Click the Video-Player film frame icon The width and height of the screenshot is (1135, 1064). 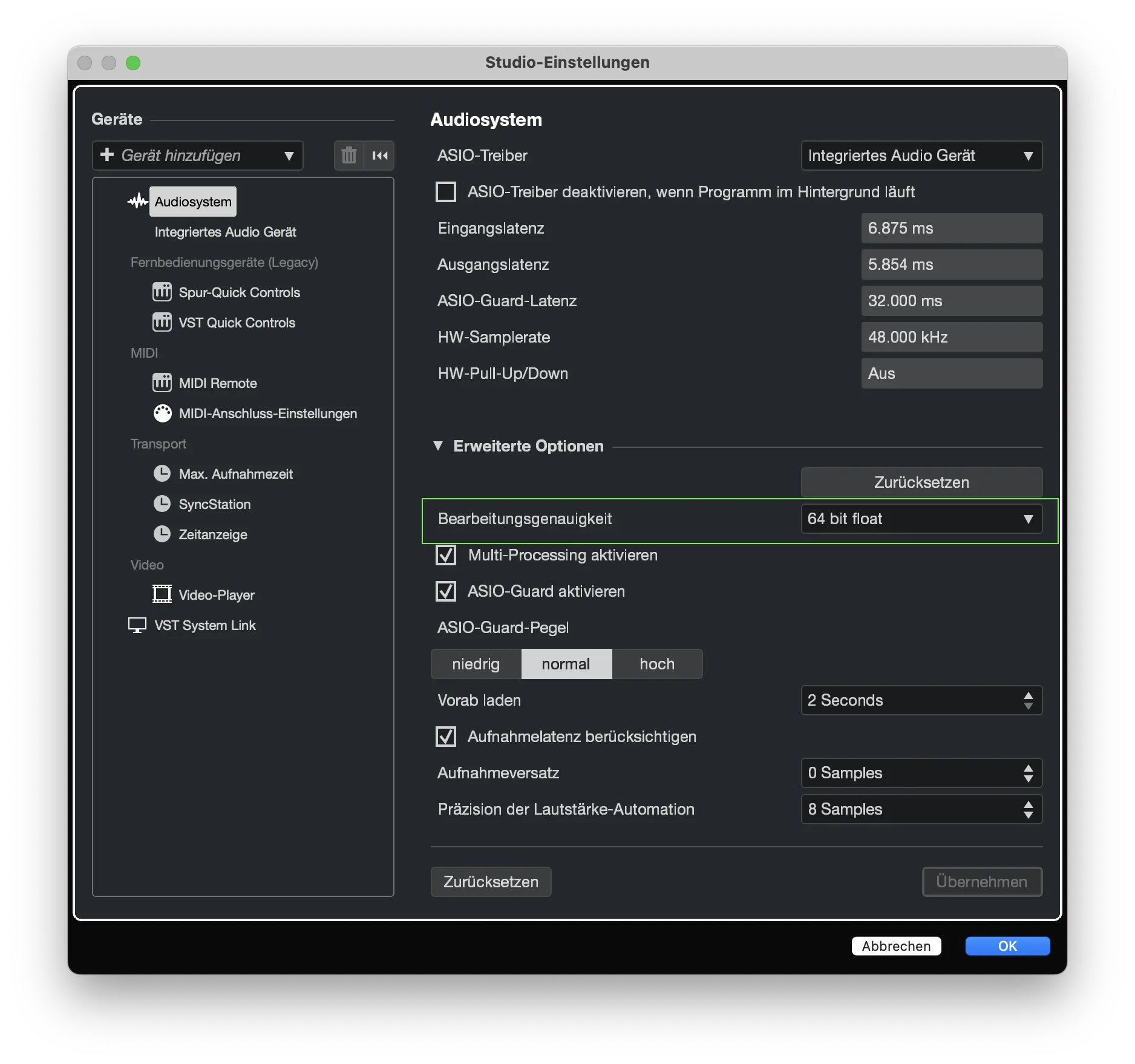pos(162,594)
